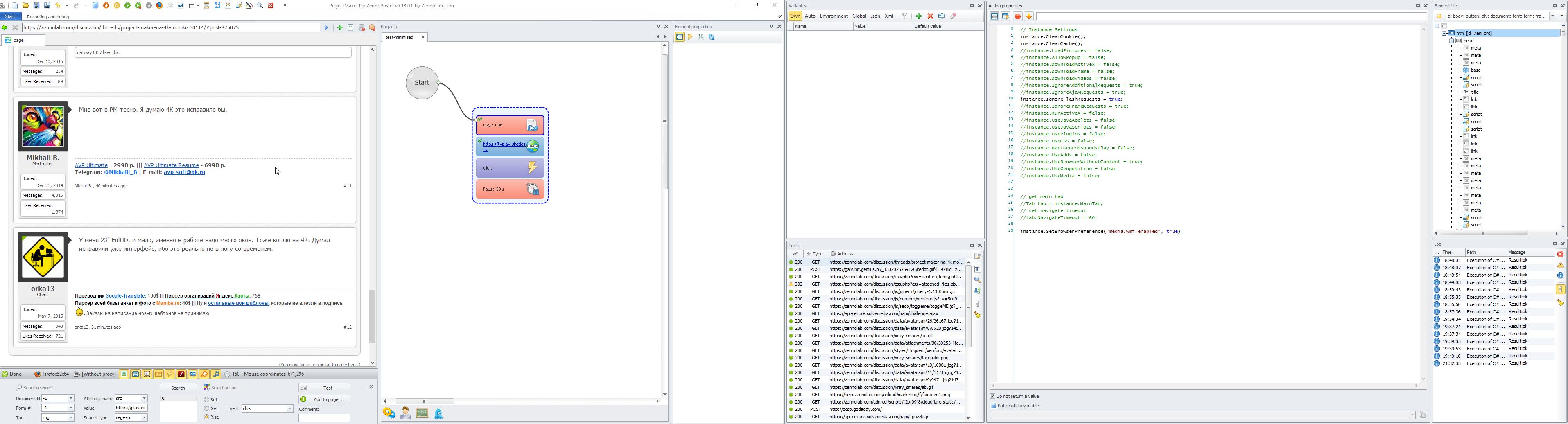Click the New project icon in the toolbar
The height and width of the screenshot is (424, 1568).
(x=15, y=5)
